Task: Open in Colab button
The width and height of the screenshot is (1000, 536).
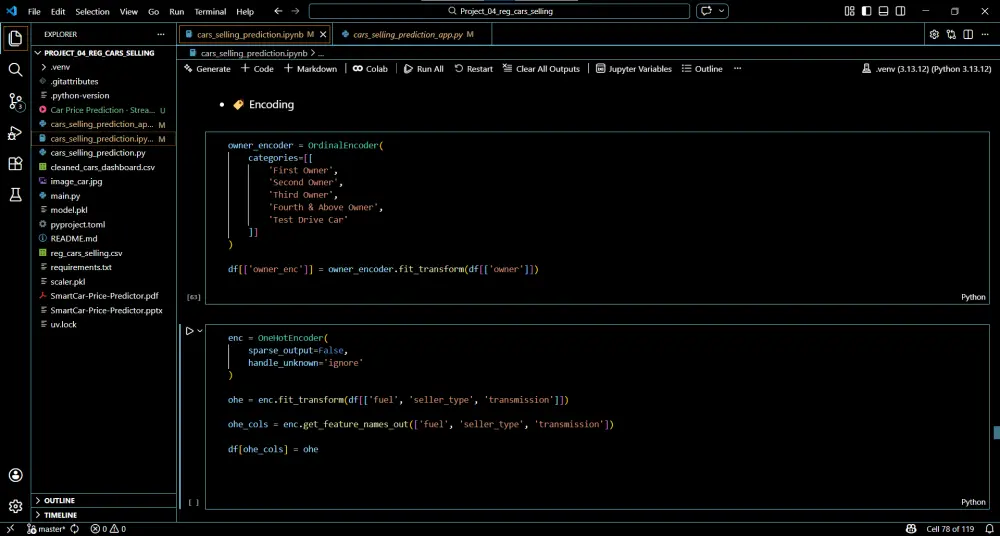Action: coord(370,68)
